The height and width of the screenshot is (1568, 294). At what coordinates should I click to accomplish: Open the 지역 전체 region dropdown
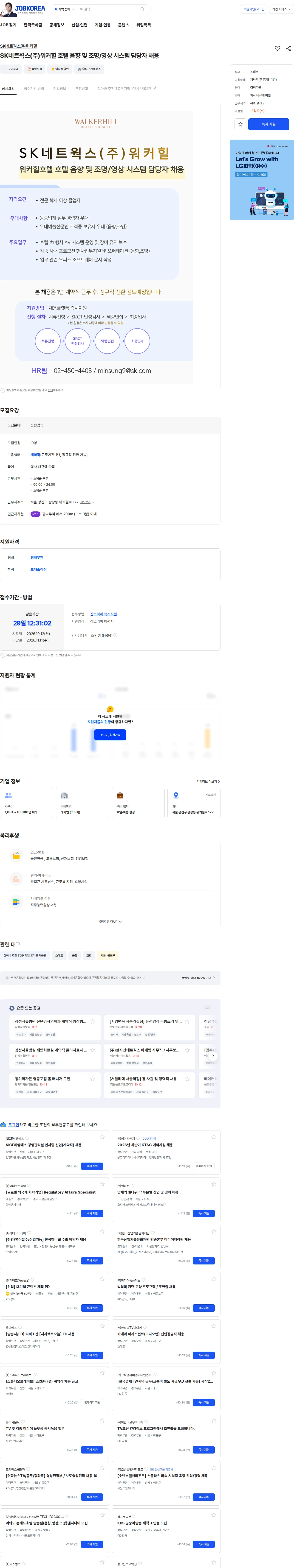pos(64,9)
